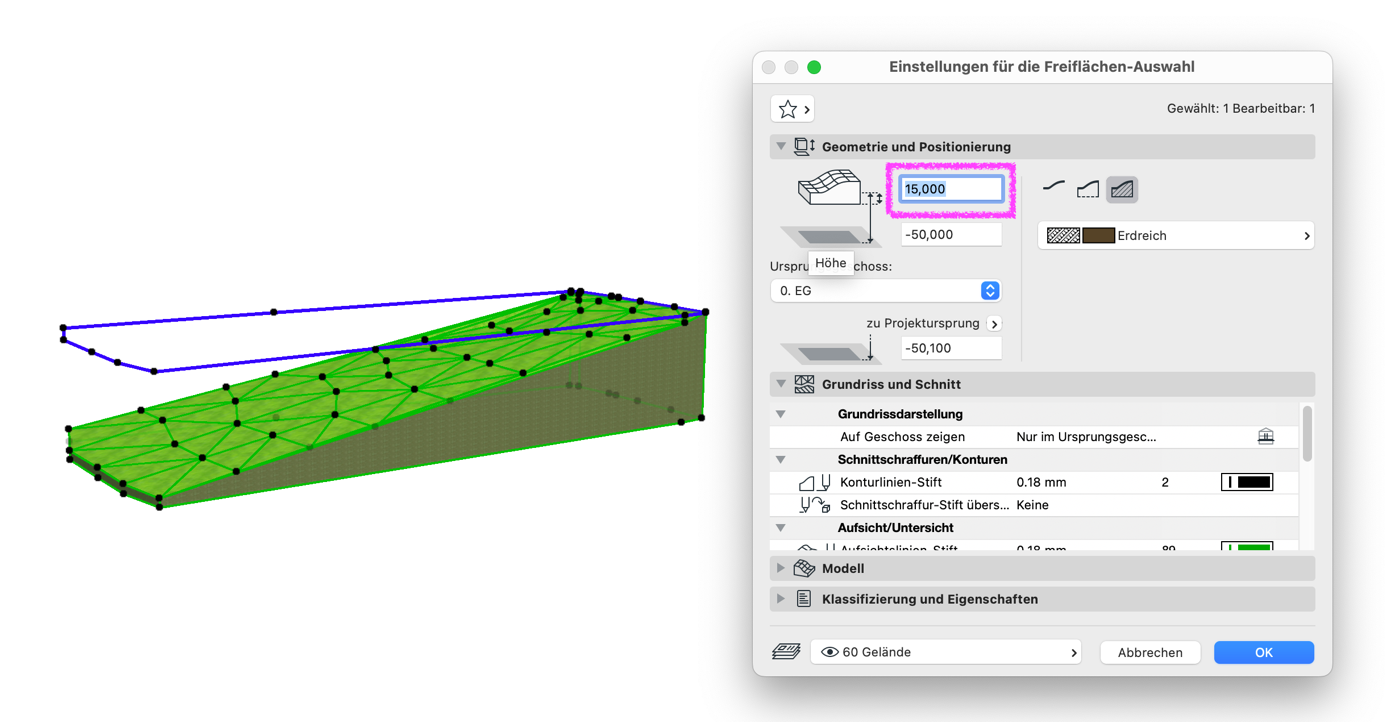Select the surface-only mesh structure icon
Screen dimensions: 1385x722
(x=1054, y=188)
